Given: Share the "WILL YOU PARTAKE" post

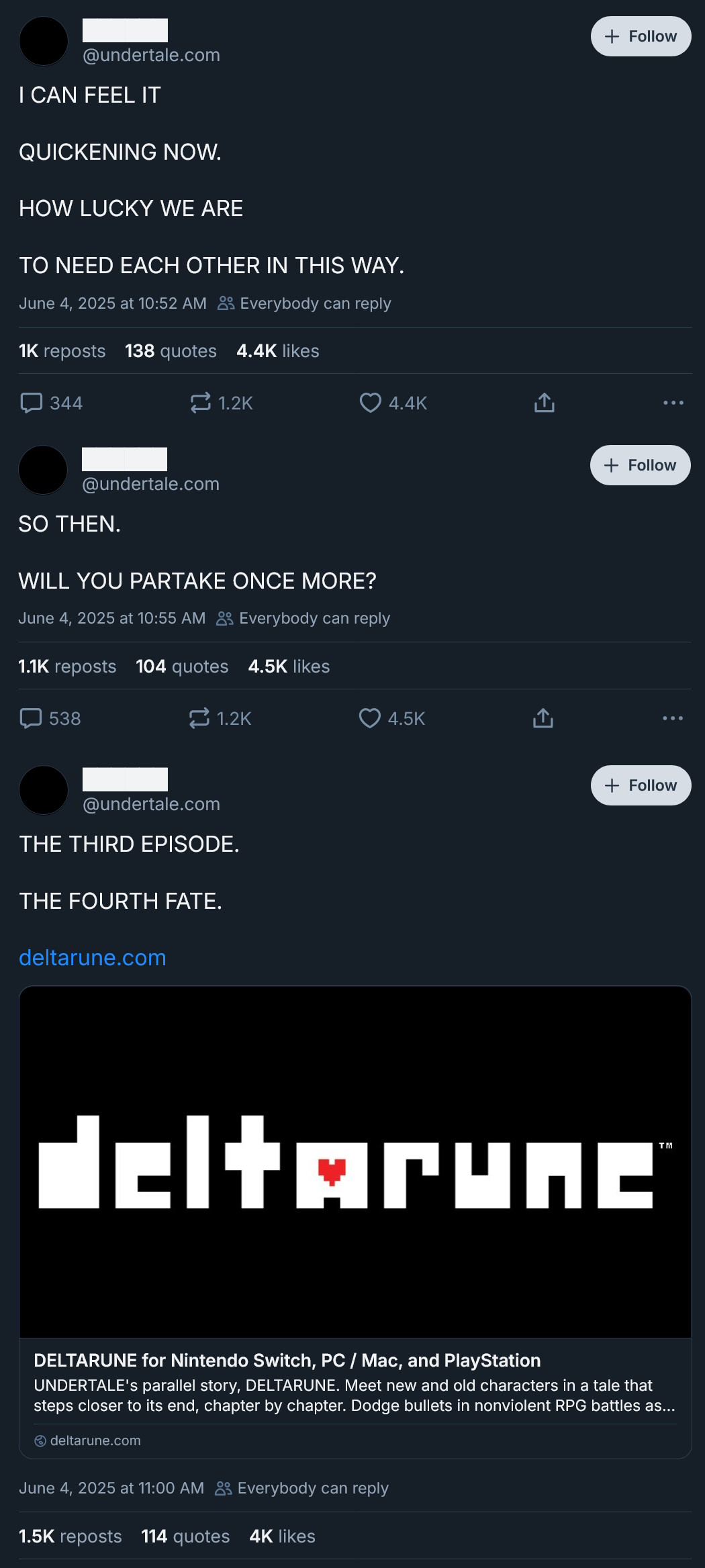Looking at the screenshot, I should pos(543,718).
